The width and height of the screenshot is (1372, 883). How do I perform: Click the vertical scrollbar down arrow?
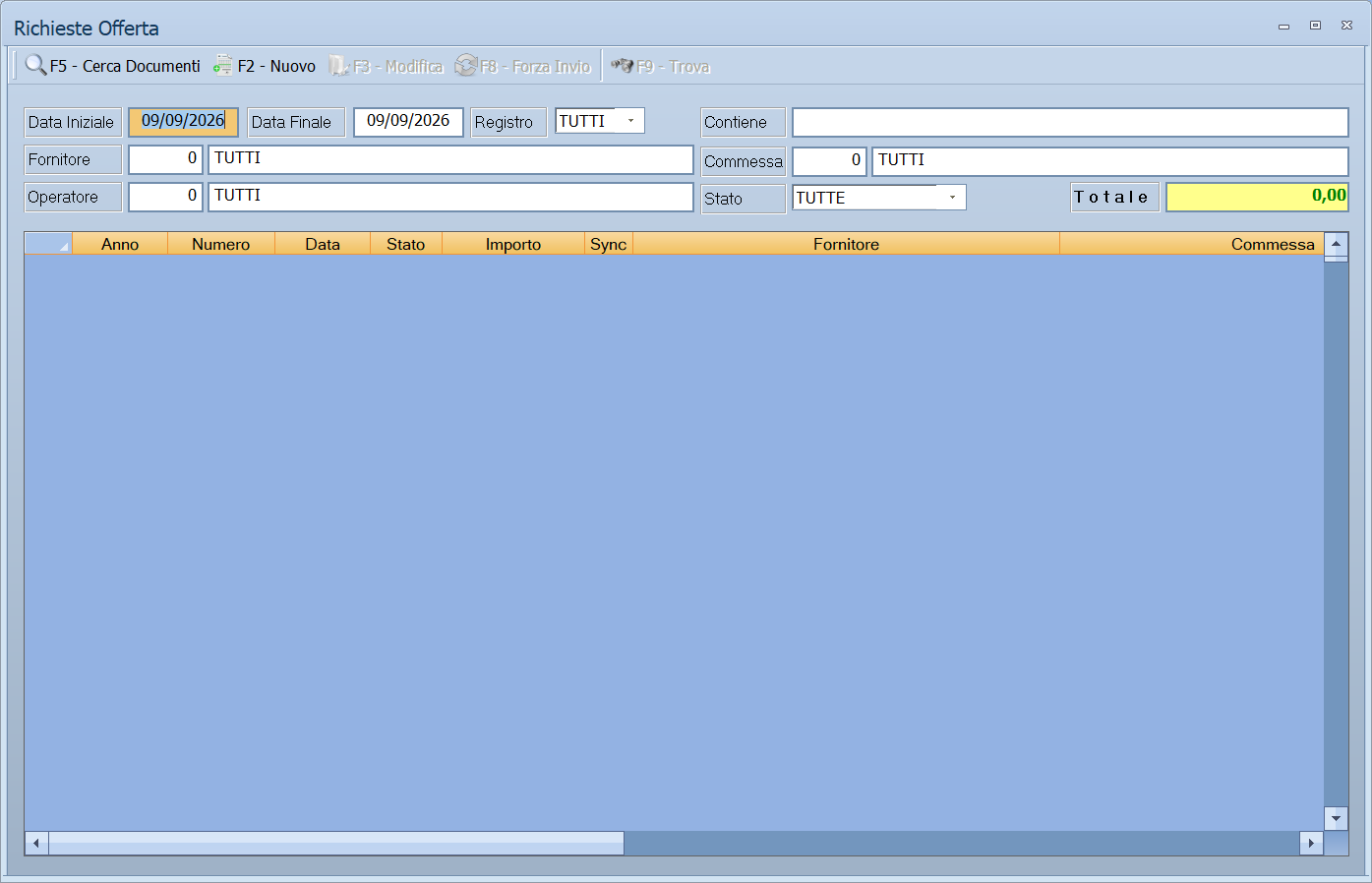point(1336,818)
